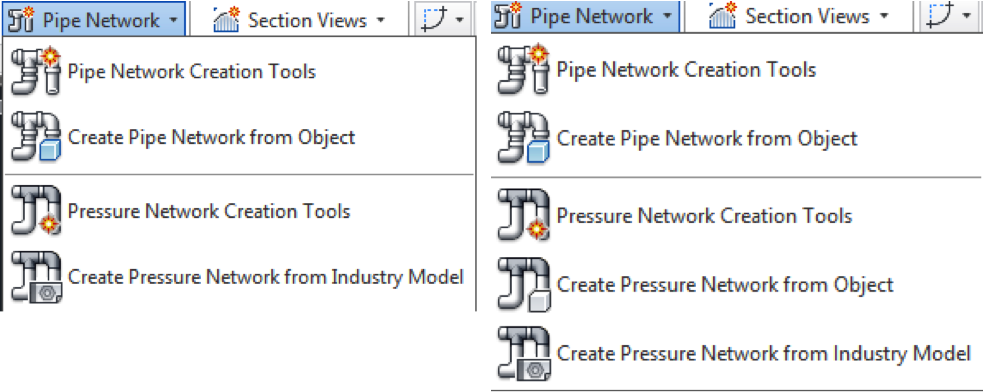Click Pressure Network Creation Tools icon in longer menu
This screenshot has height=392, width=983.
pyautogui.click(x=523, y=216)
